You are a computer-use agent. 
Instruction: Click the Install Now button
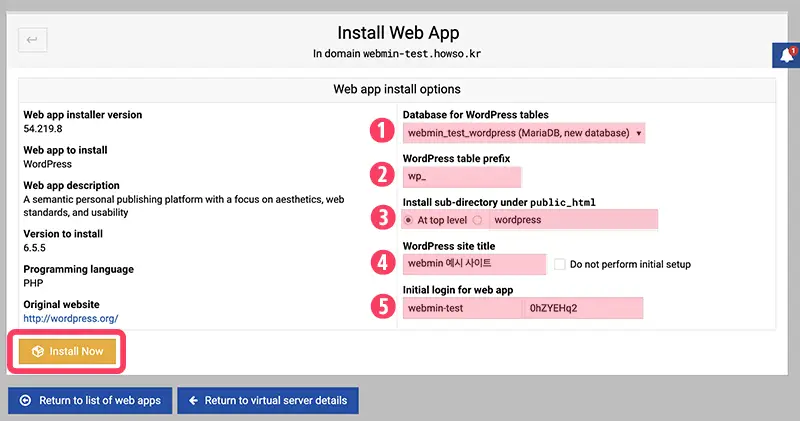pyautogui.click(x=67, y=352)
